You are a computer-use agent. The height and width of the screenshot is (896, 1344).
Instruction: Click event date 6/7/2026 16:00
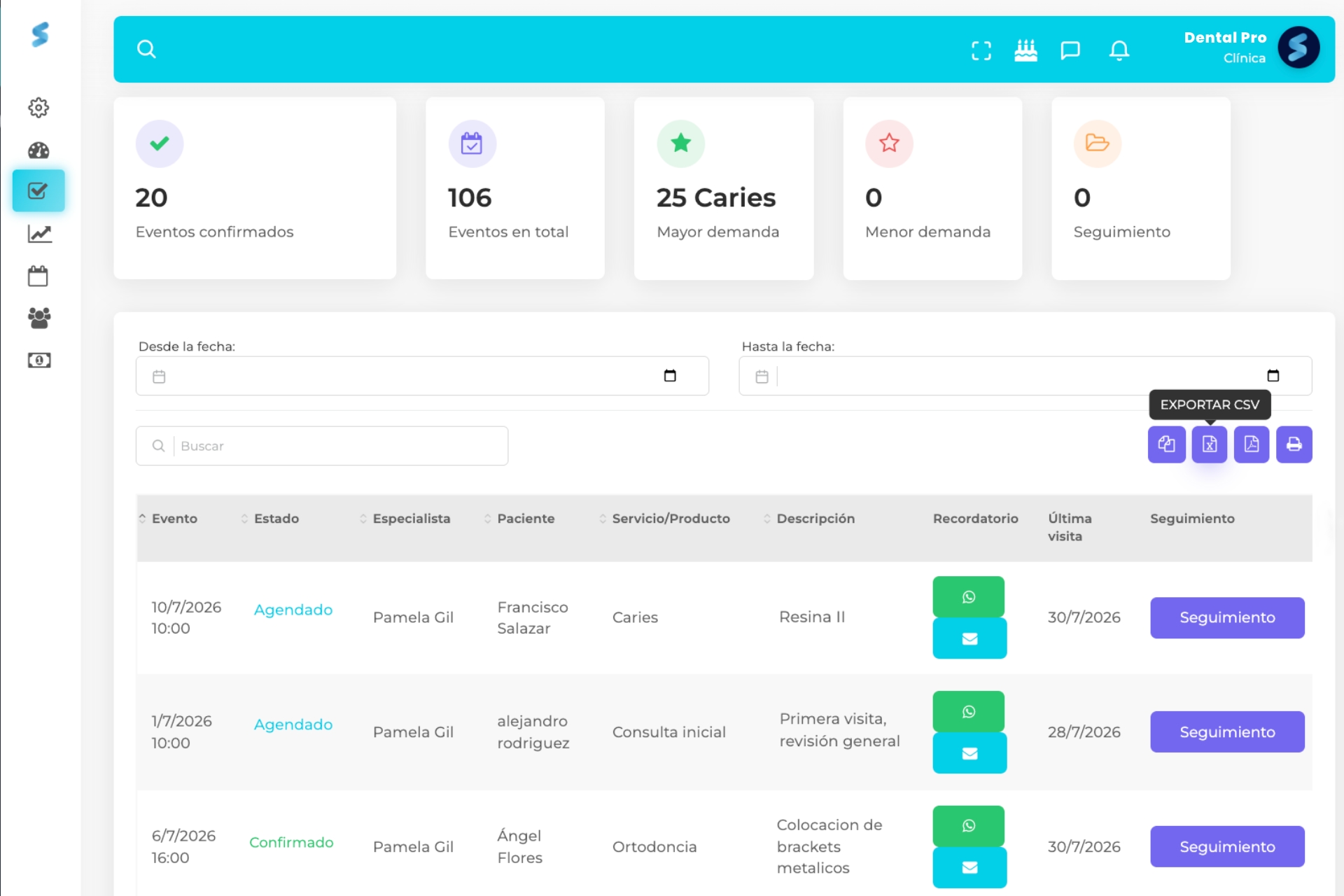coord(183,847)
